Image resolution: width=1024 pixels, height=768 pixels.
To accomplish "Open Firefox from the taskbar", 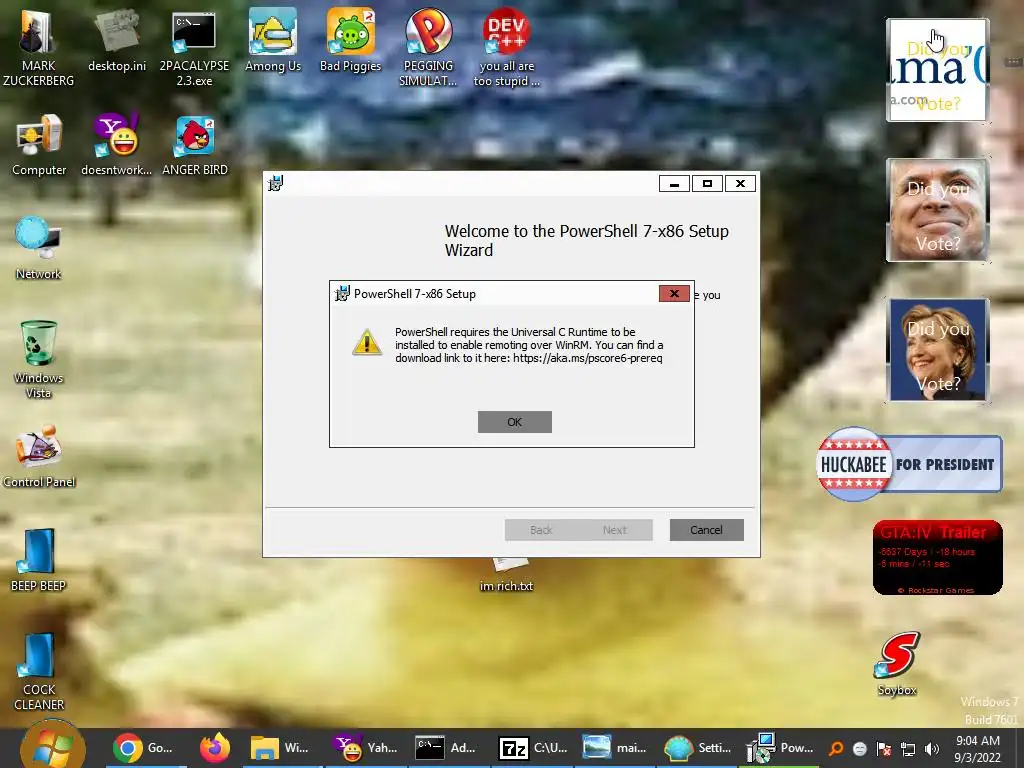I will (215, 748).
